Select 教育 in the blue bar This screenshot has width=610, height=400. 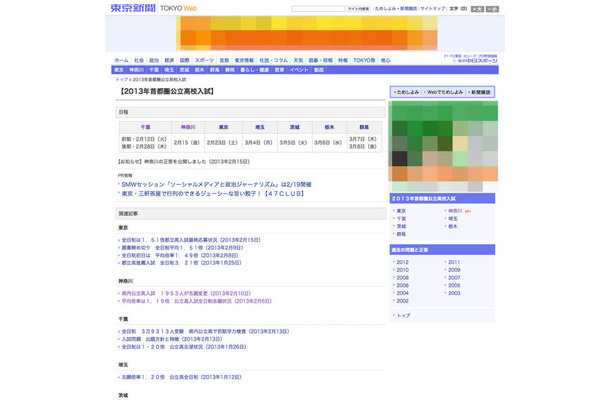(279, 70)
